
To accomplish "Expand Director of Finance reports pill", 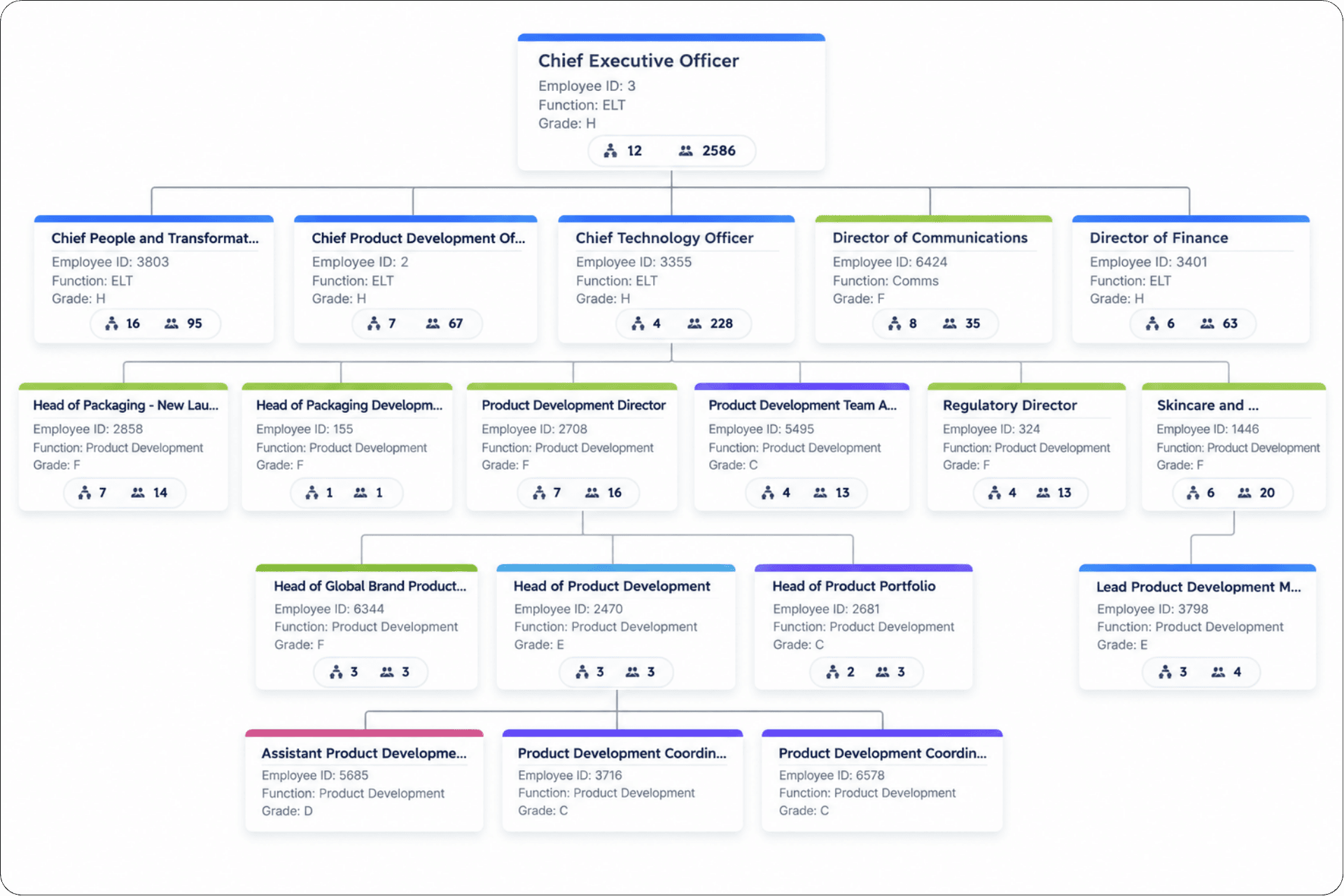I will pos(1193,323).
